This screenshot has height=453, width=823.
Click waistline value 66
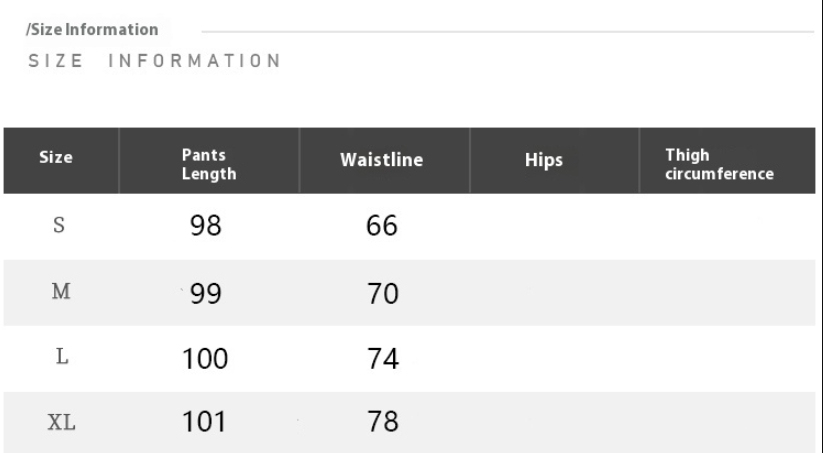(x=382, y=226)
